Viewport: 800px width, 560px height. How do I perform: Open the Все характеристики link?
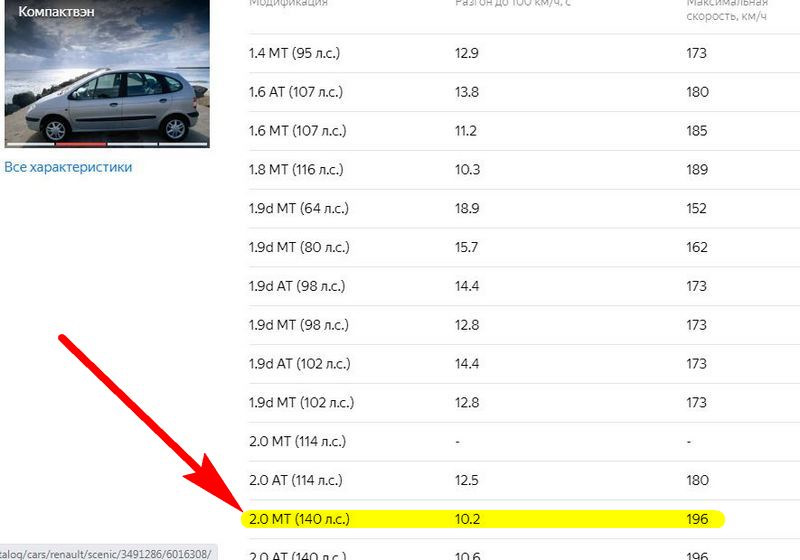pyautogui.click(x=68, y=167)
